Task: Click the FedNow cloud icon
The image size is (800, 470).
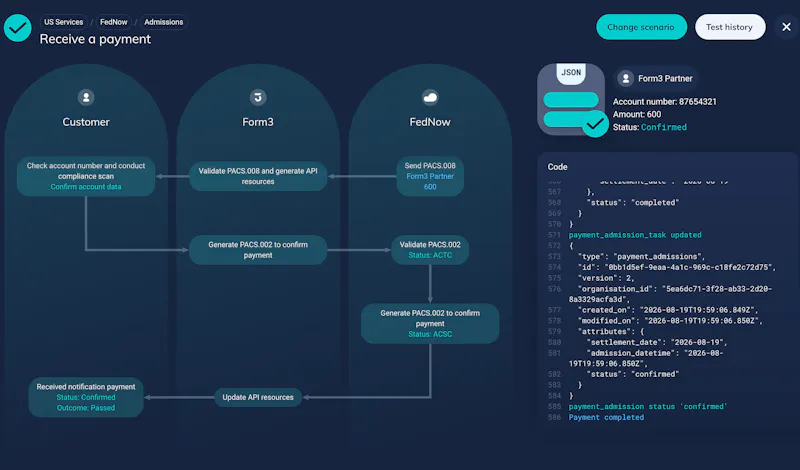Action: coord(430,97)
